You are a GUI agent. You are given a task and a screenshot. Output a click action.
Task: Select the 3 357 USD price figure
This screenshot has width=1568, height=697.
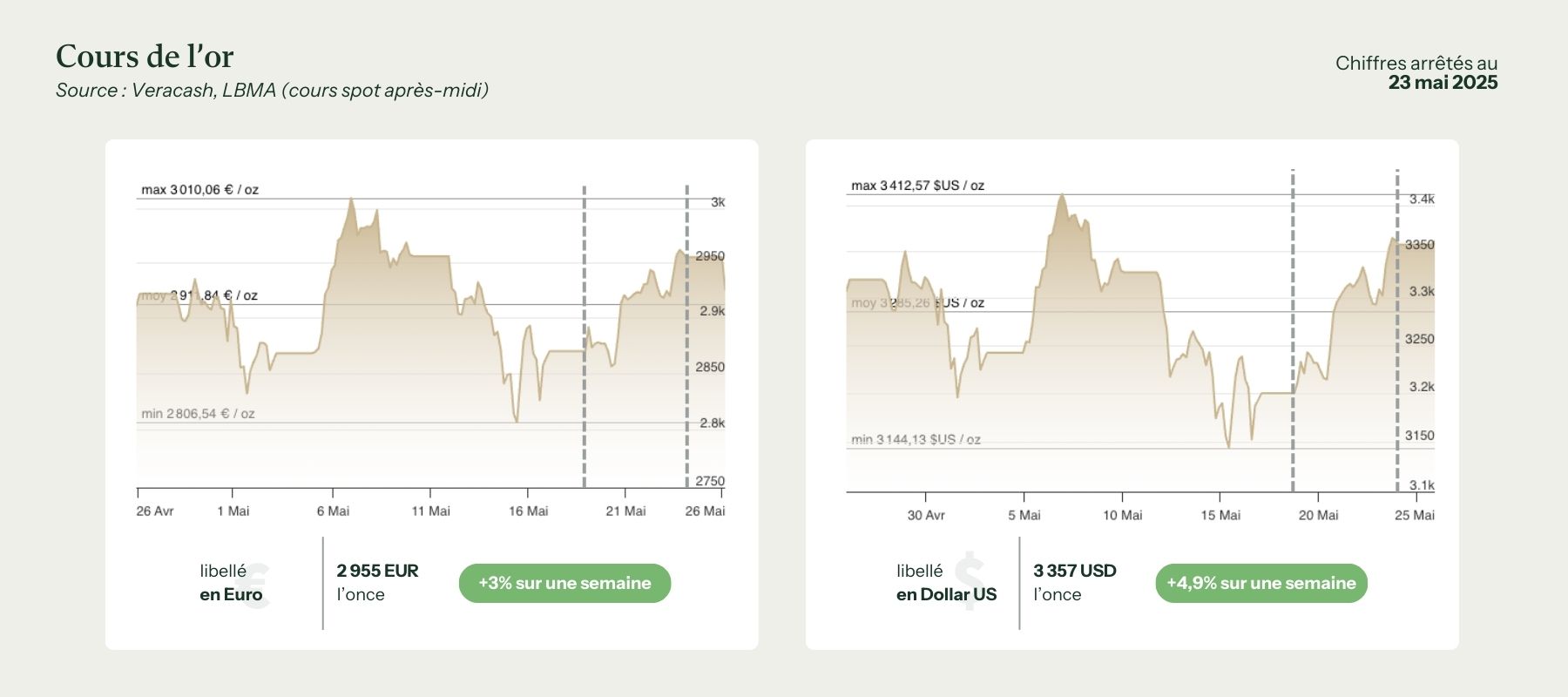click(1074, 571)
